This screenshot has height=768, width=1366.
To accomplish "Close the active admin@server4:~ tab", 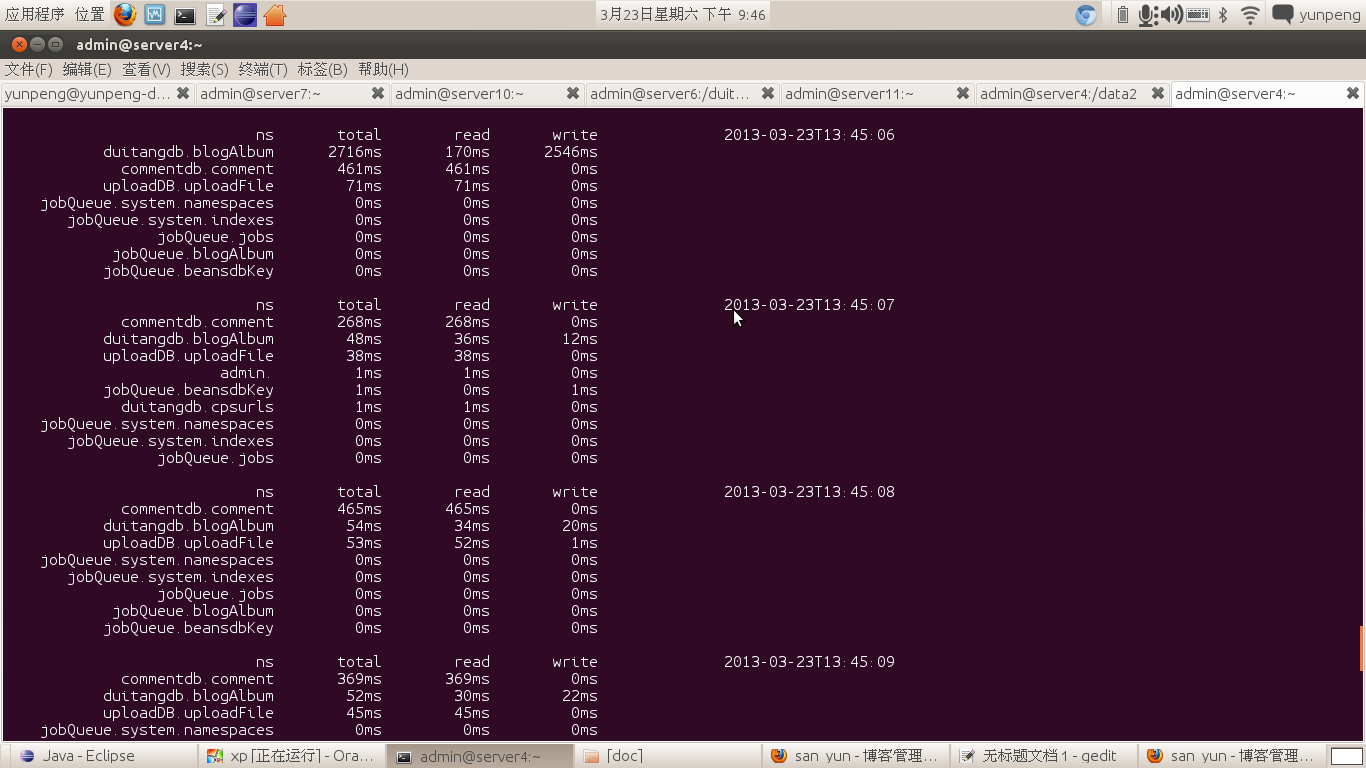I will click(x=1353, y=93).
